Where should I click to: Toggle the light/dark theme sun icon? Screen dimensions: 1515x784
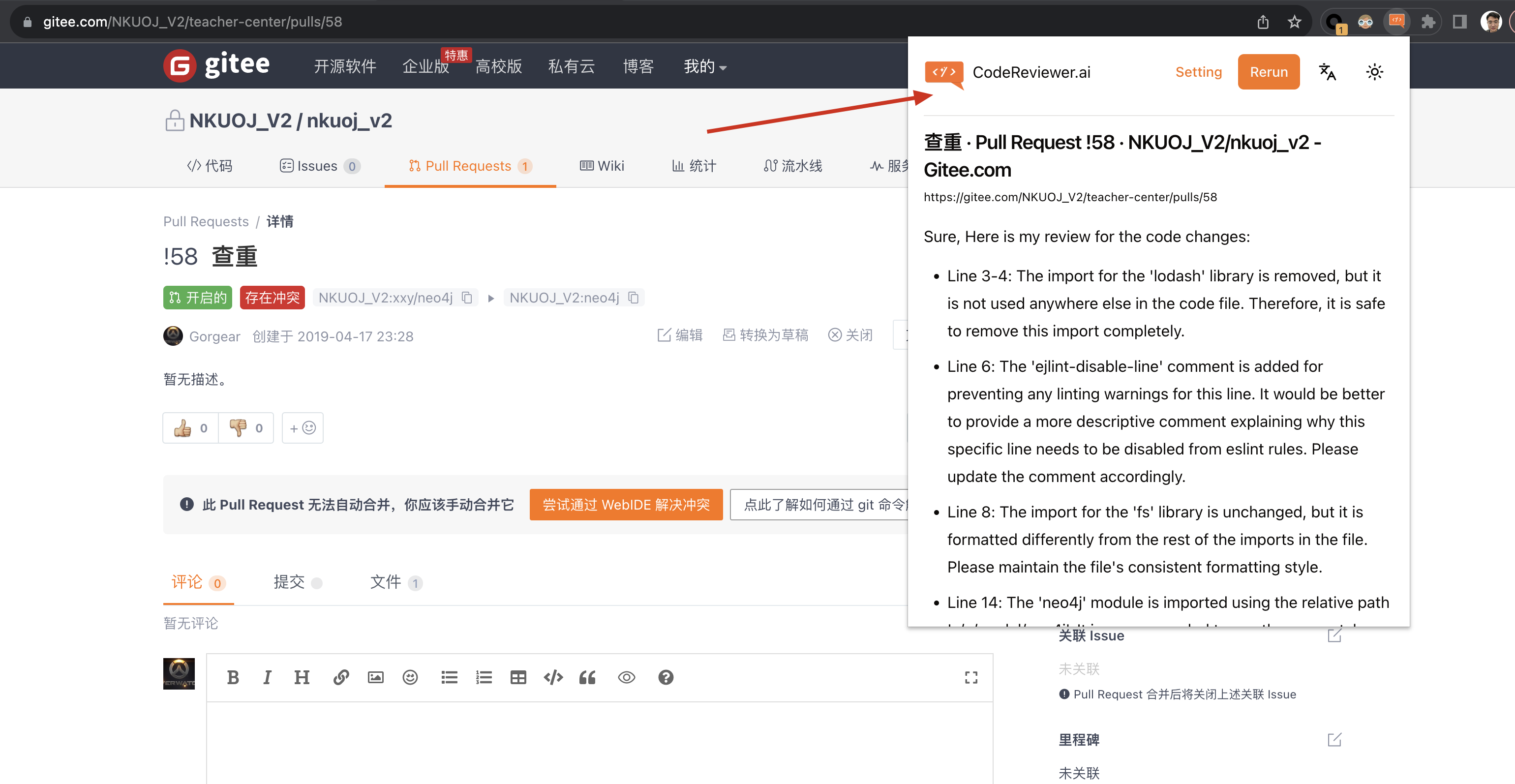pos(1374,72)
